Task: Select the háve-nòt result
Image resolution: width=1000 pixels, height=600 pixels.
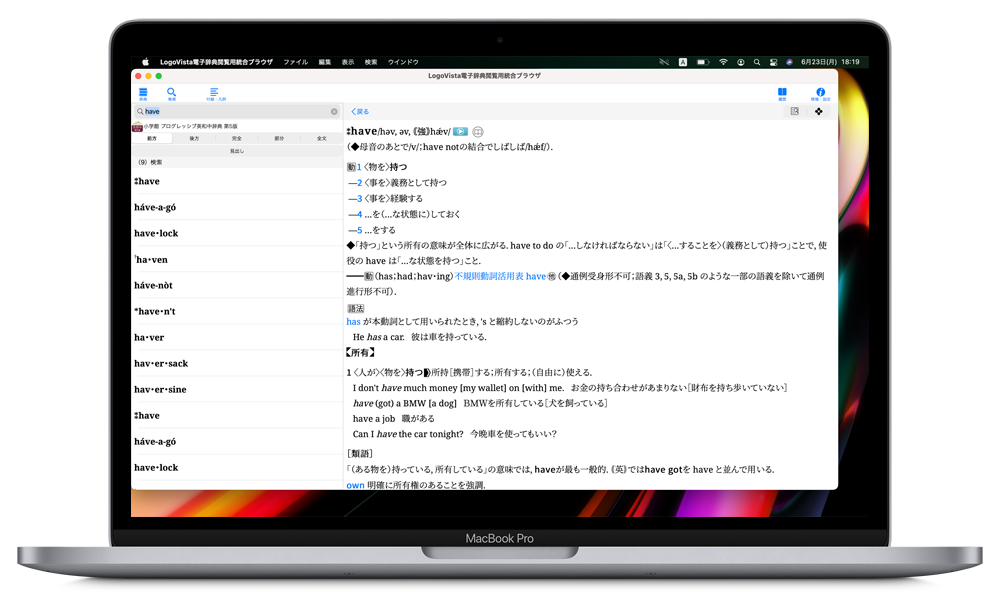Action: [x=237, y=286]
